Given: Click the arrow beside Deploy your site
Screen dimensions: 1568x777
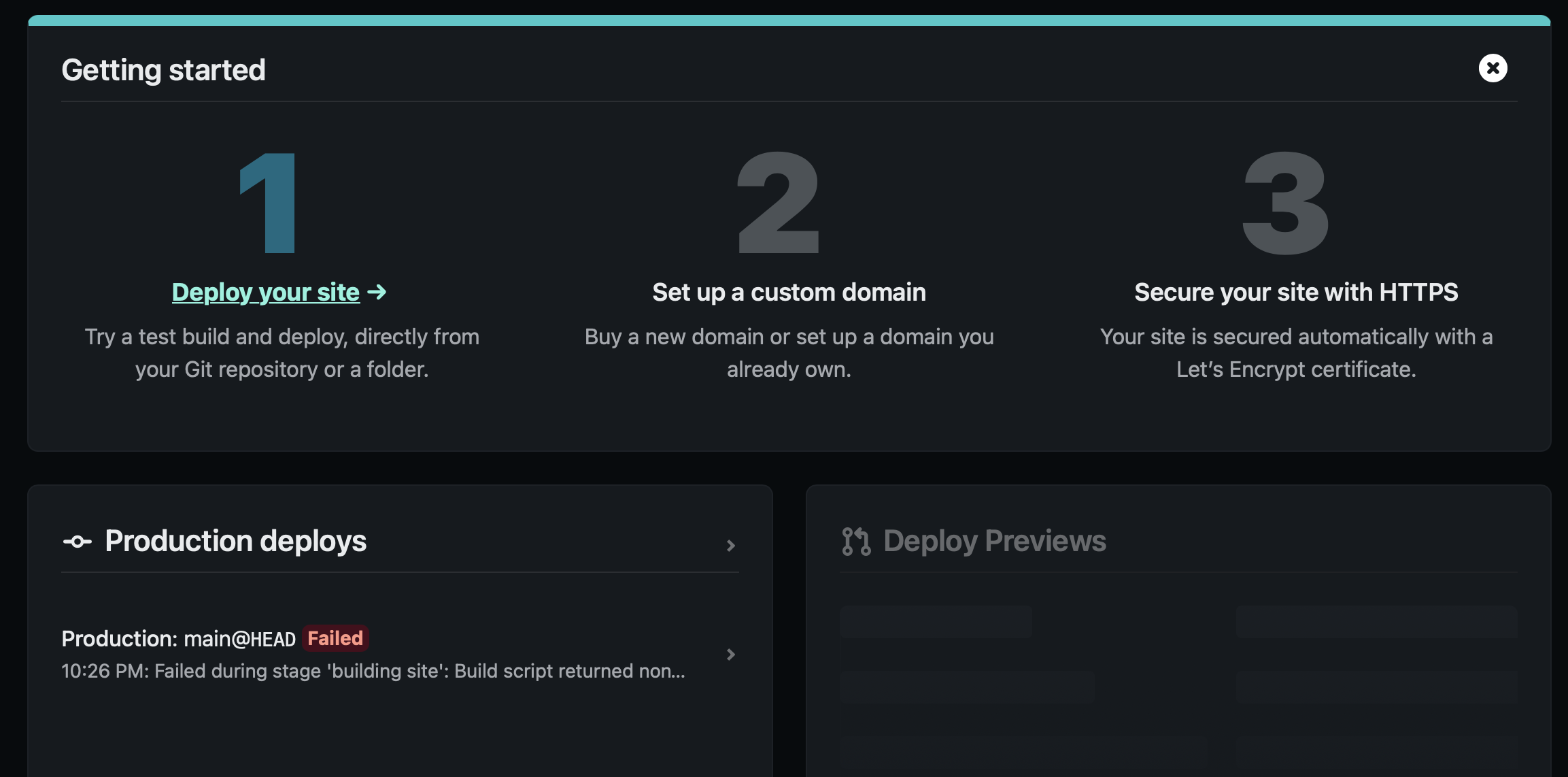Looking at the screenshot, I should [377, 292].
